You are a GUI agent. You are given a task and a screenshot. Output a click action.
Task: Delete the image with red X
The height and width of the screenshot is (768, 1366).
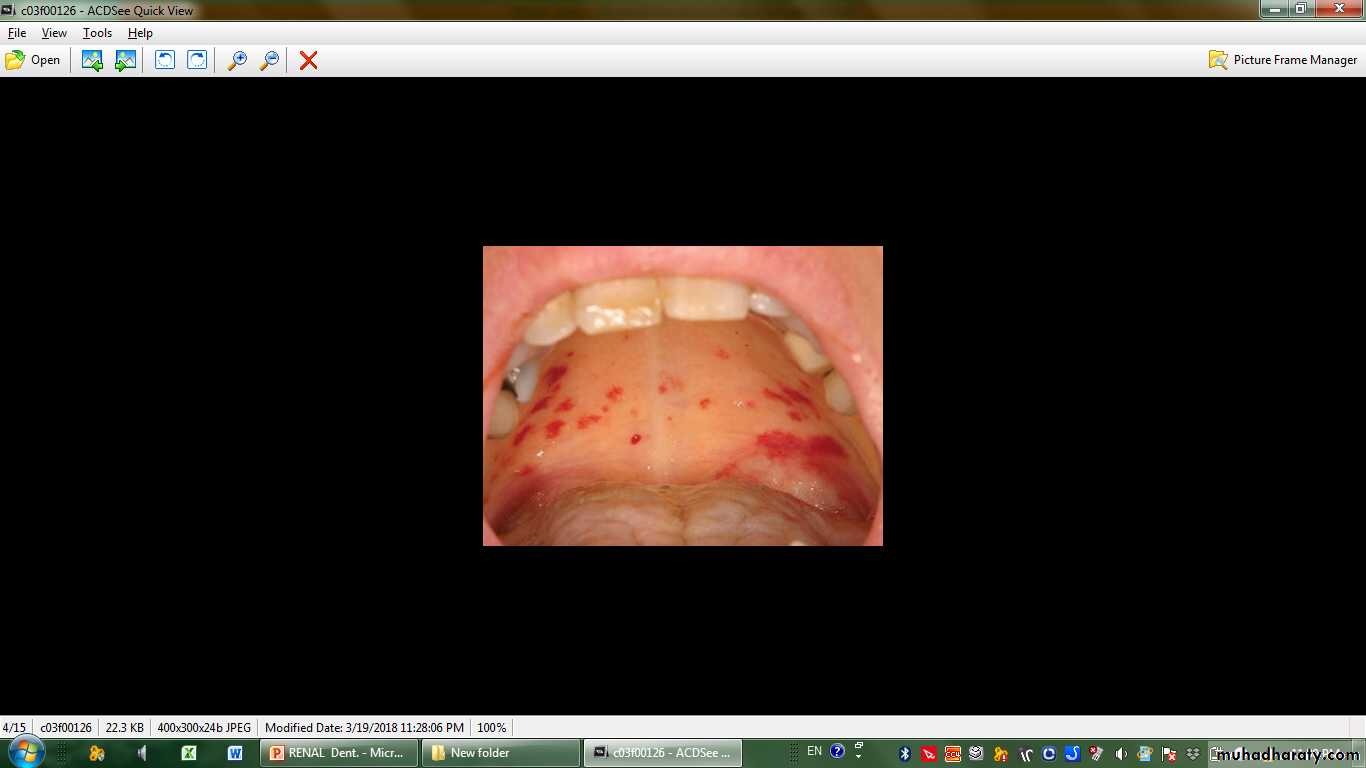(x=309, y=60)
